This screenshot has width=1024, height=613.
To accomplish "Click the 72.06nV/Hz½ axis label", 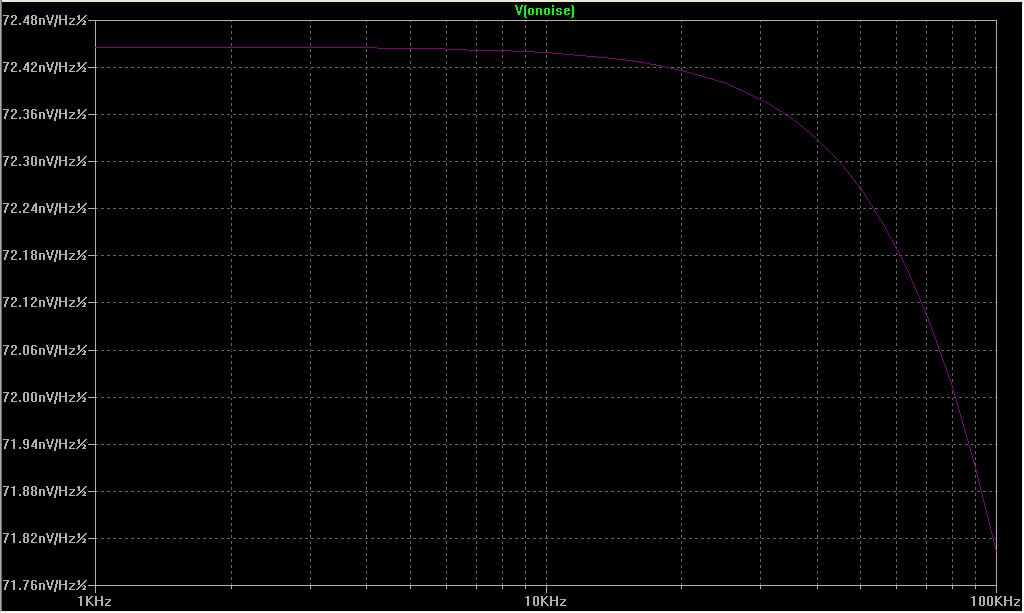I will [44, 350].
